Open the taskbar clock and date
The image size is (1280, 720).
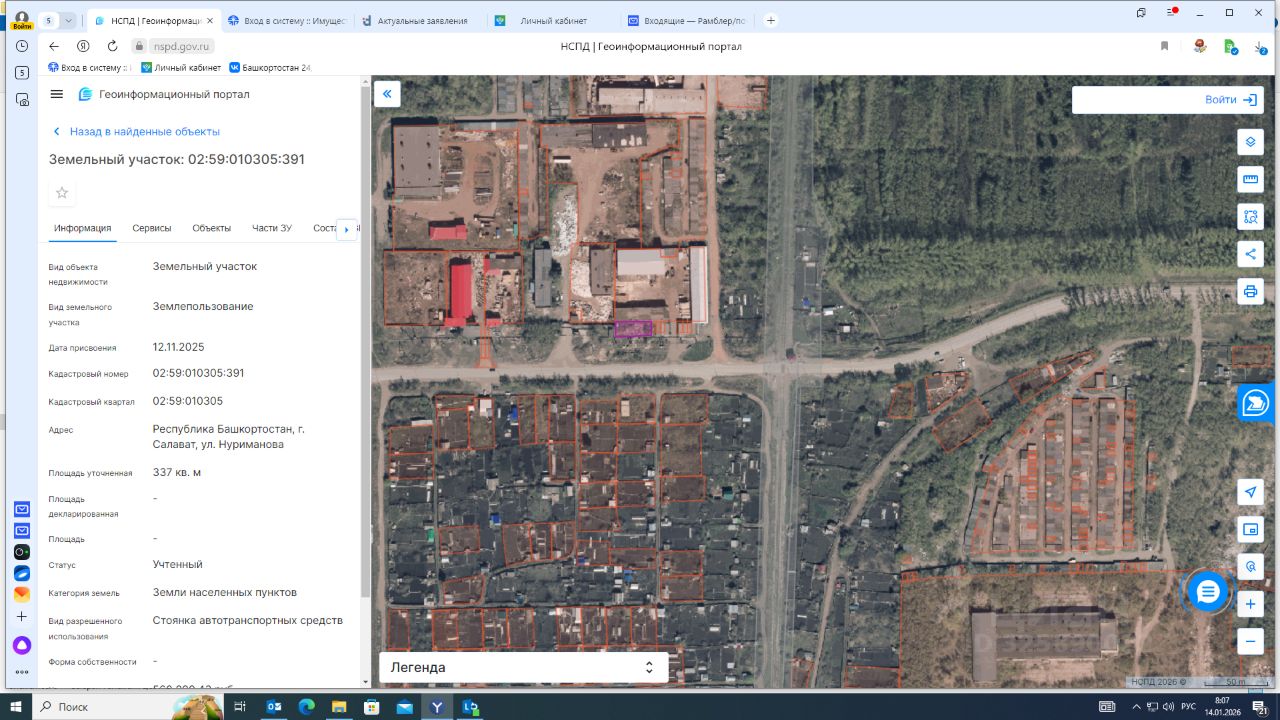click(x=1222, y=706)
